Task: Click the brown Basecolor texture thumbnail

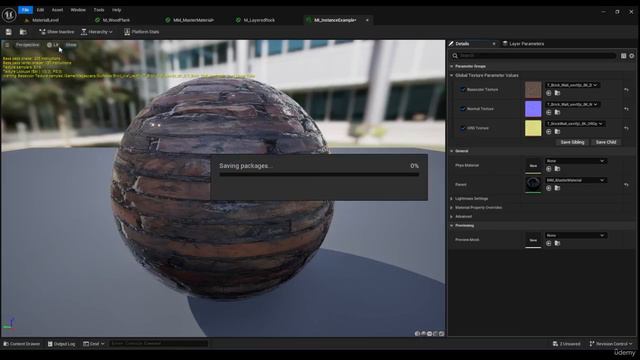Action: pyautogui.click(x=533, y=89)
